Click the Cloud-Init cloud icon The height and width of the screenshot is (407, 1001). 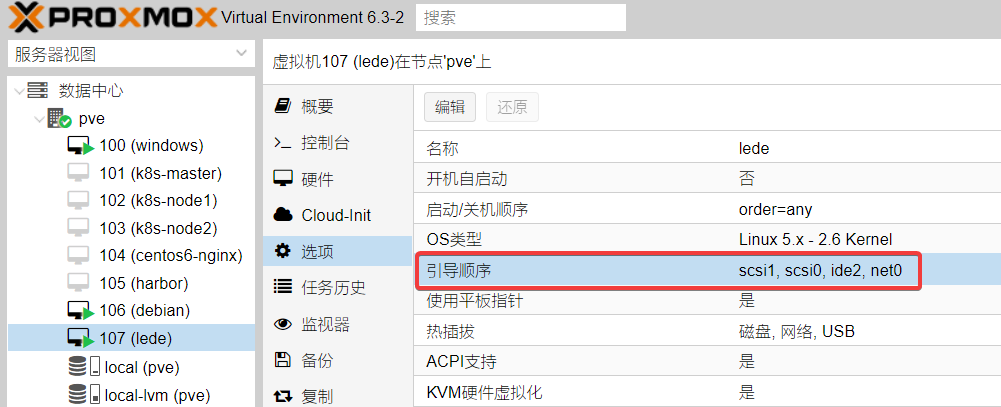(x=282, y=215)
